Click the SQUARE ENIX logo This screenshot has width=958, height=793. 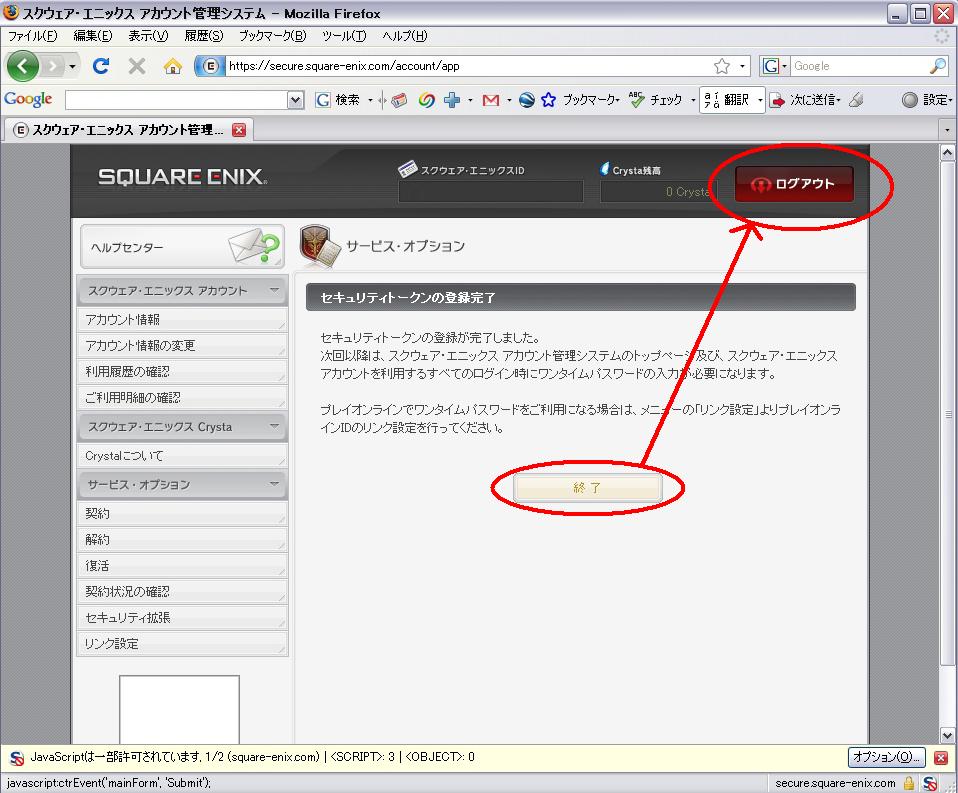182,177
